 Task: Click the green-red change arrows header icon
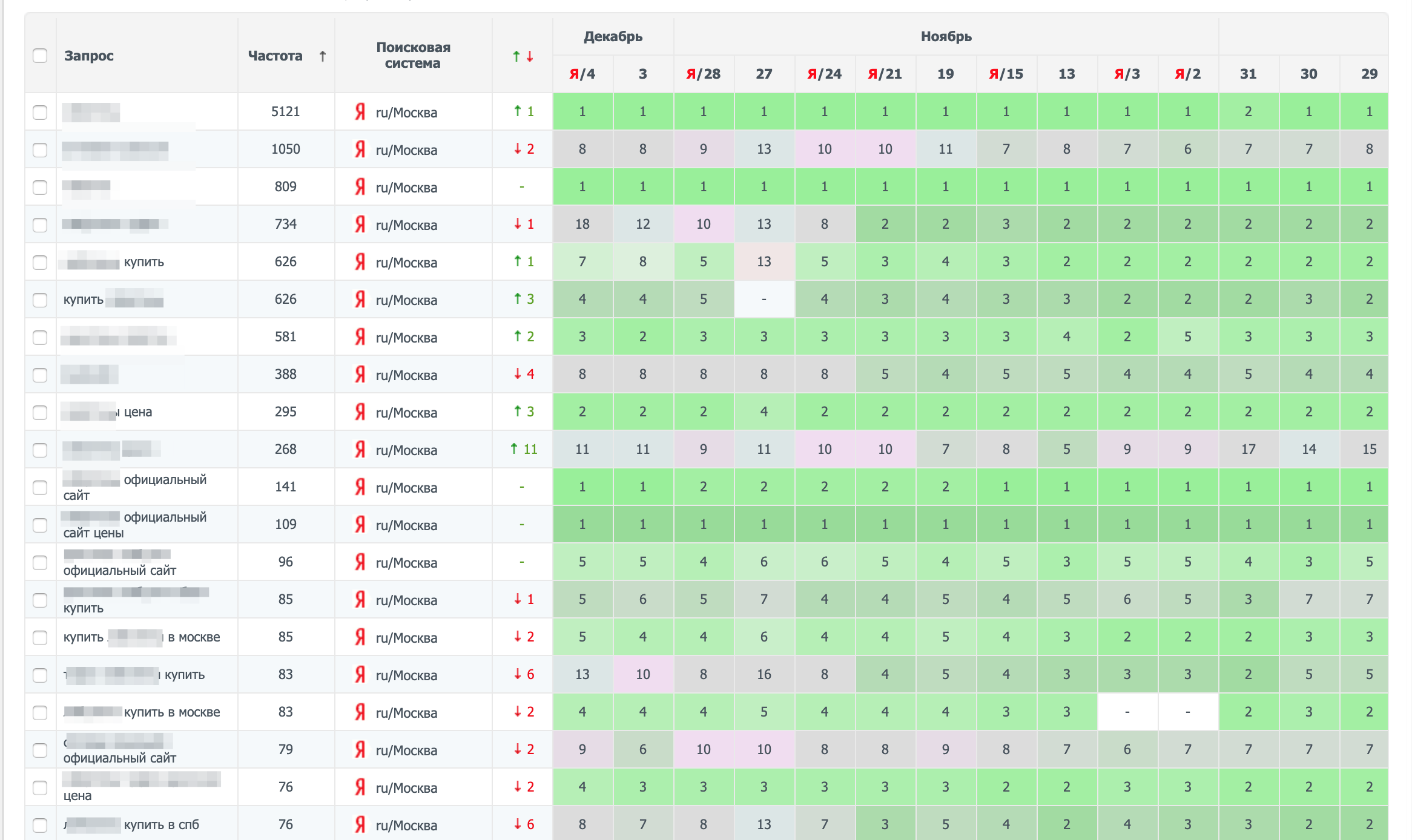click(x=523, y=56)
